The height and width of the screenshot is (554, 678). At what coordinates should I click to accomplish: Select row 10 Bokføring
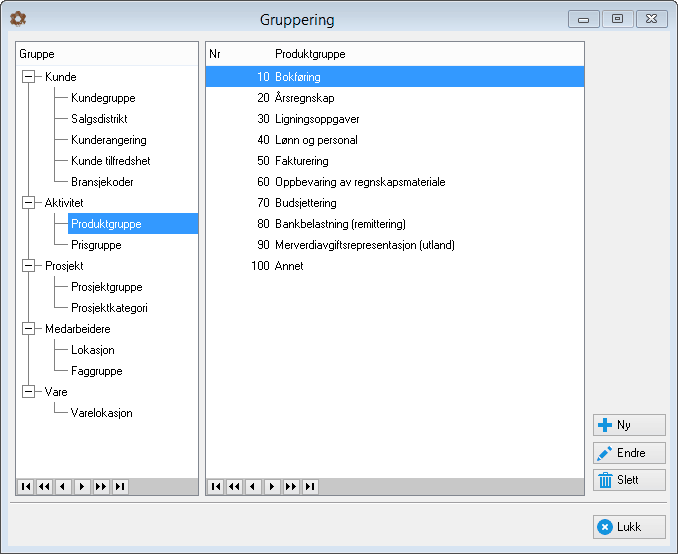click(x=395, y=77)
